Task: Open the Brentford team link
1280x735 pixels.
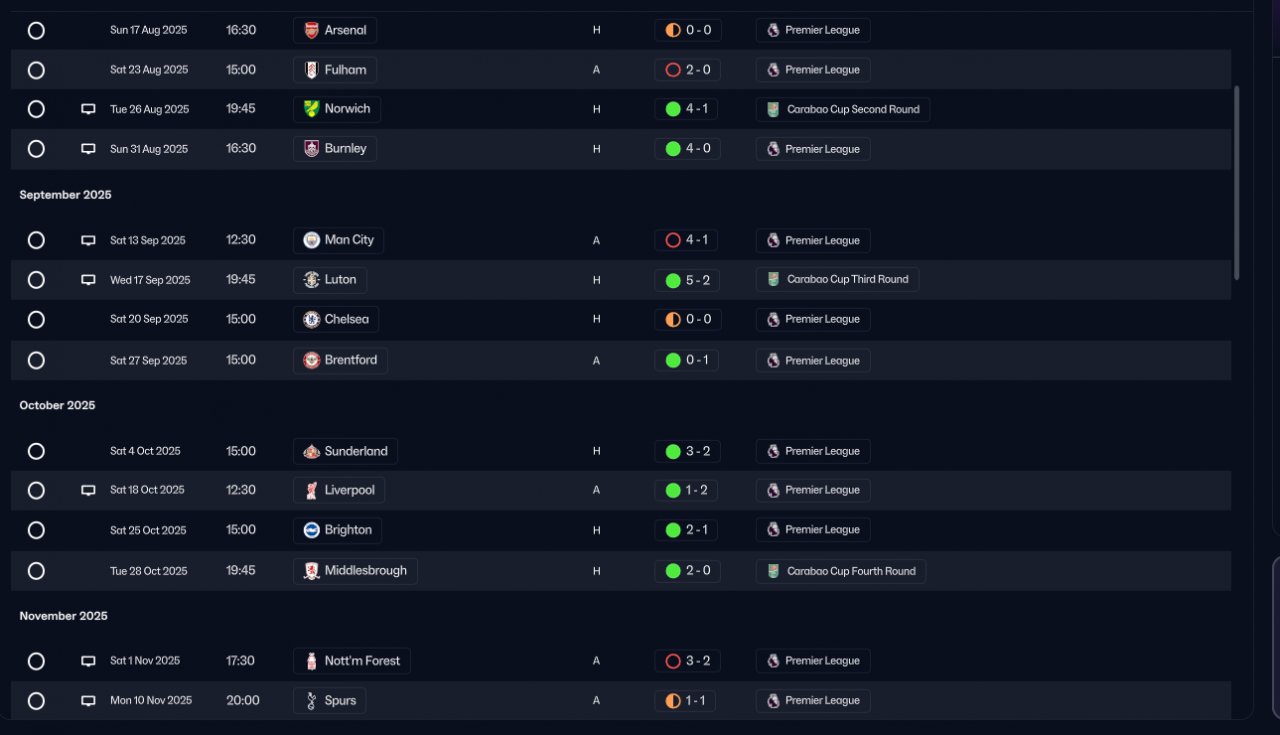Action: pos(340,360)
